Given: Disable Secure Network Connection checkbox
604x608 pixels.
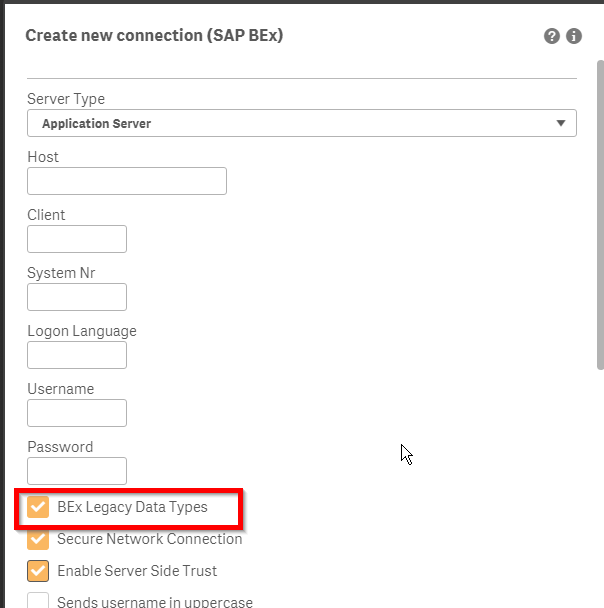Looking at the screenshot, I should point(38,539).
